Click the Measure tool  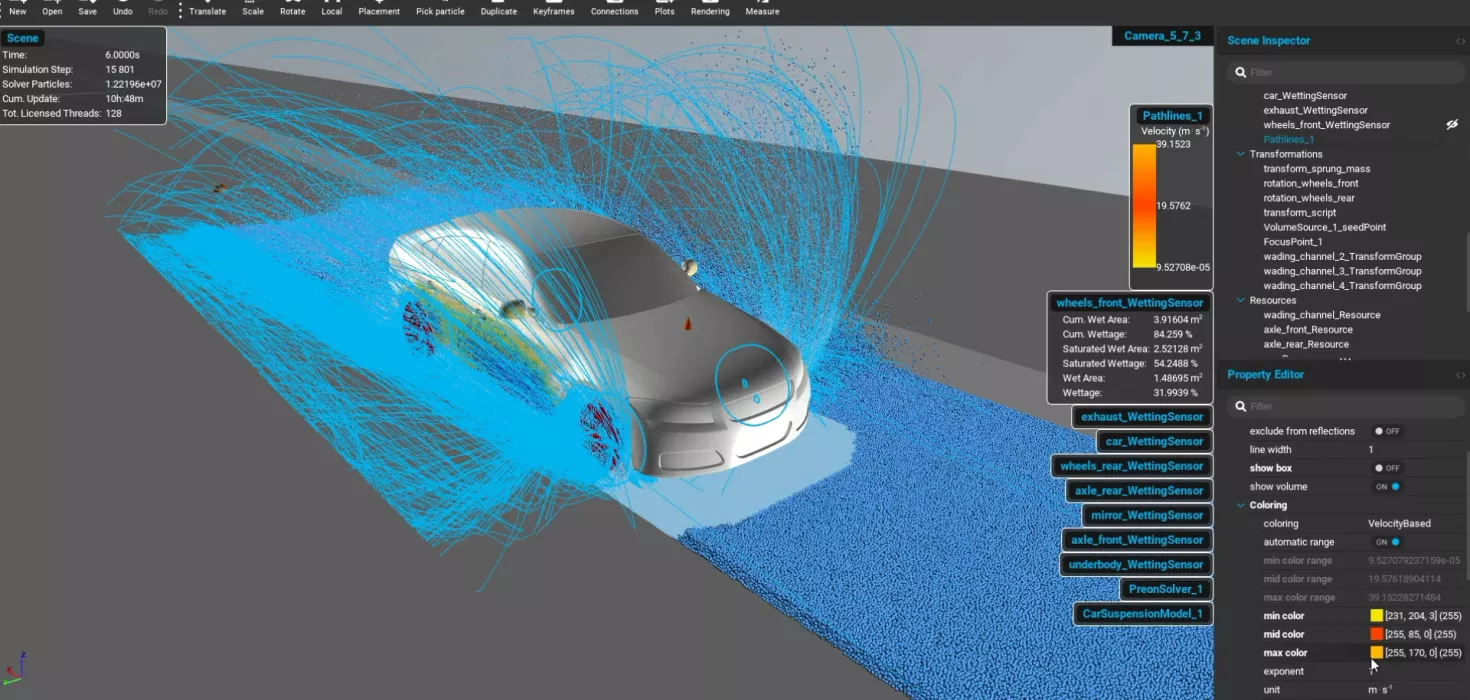pyautogui.click(x=762, y=9)
